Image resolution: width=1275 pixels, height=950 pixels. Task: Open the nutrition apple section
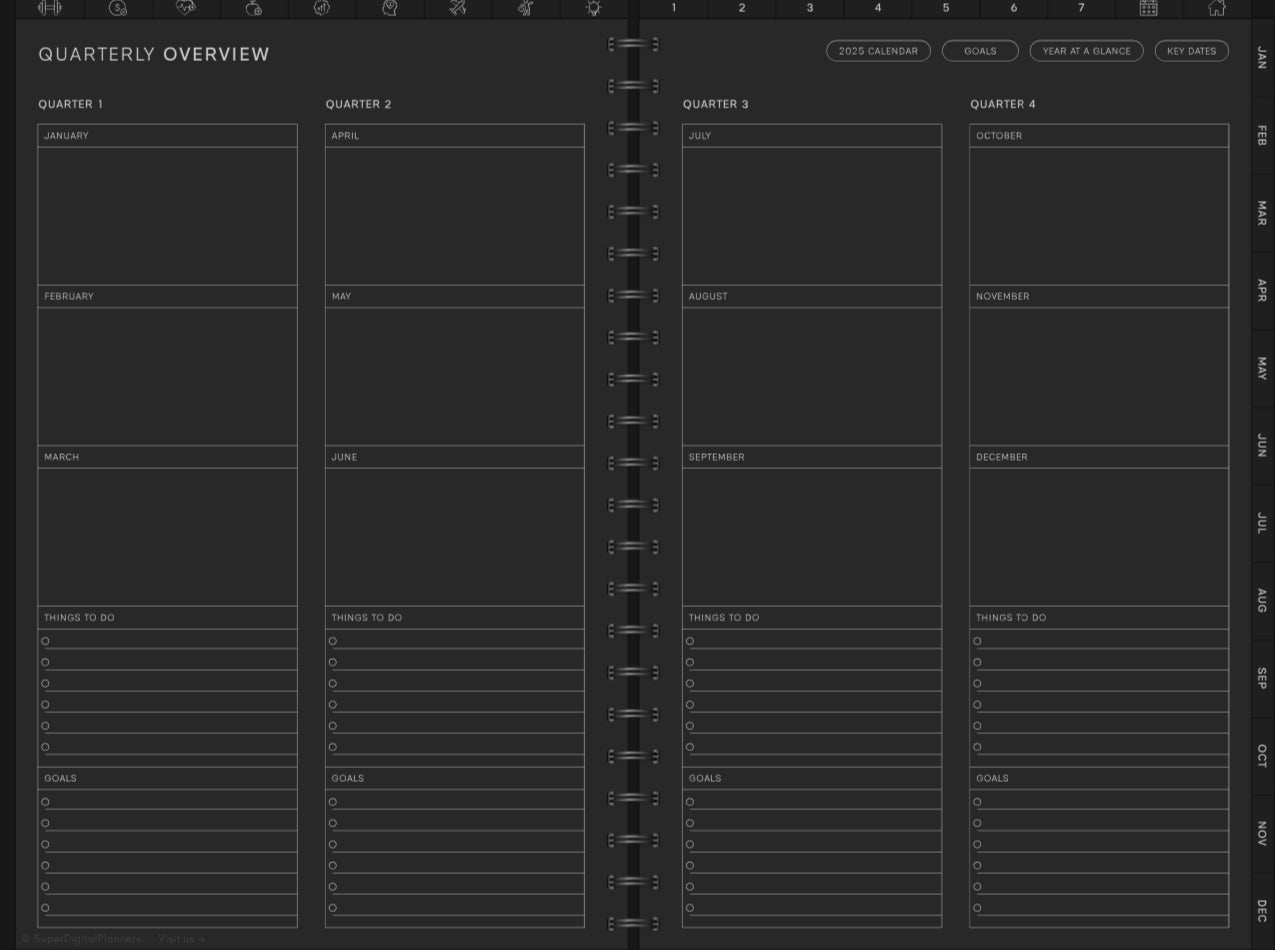[x=254, y=8]
